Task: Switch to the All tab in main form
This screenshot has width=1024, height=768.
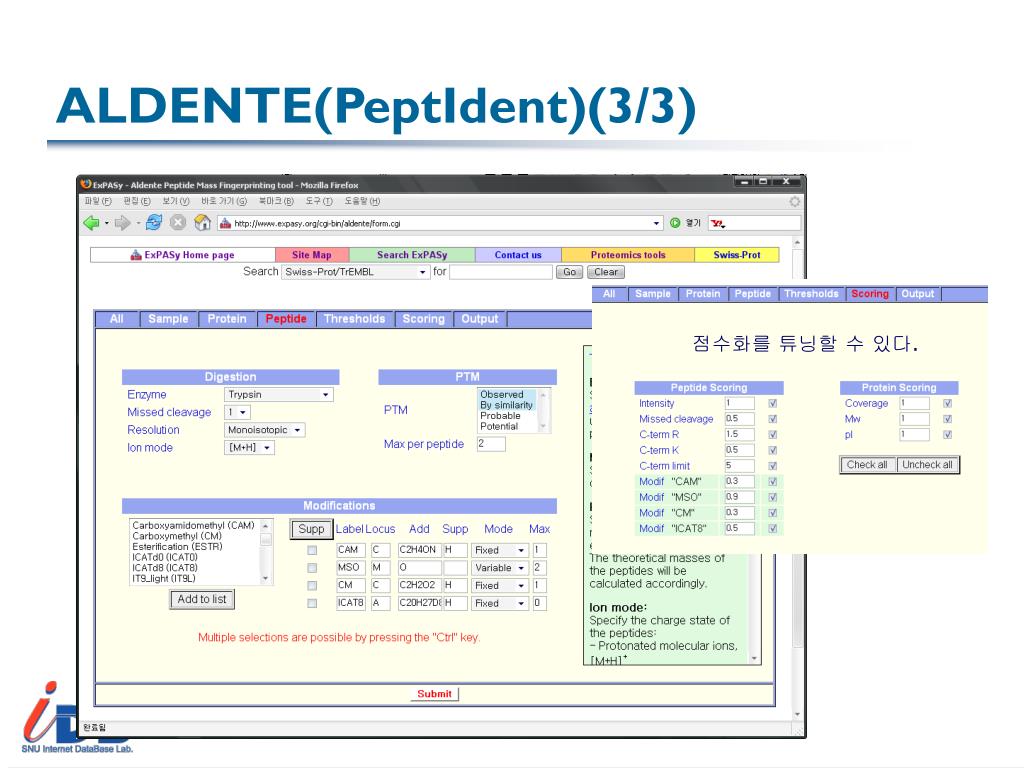Action: click(x=117, y=319)
